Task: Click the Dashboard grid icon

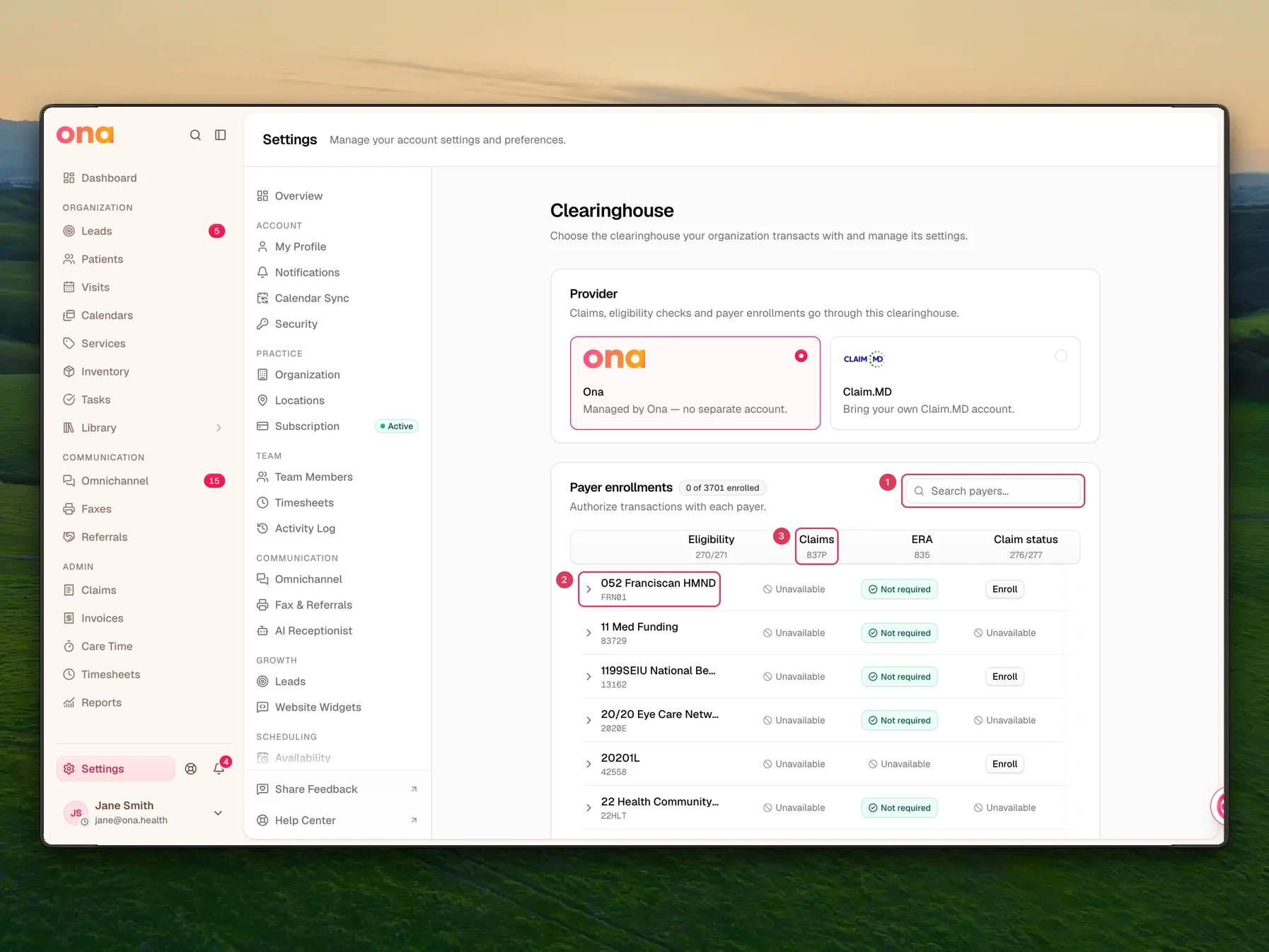Action: 69,178
